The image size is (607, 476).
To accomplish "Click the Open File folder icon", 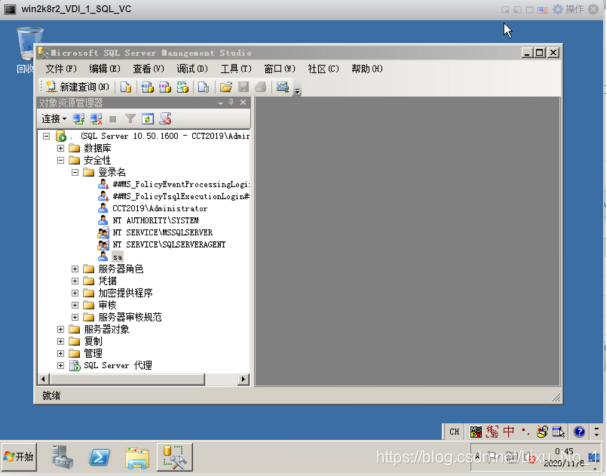I will [226, 87].
